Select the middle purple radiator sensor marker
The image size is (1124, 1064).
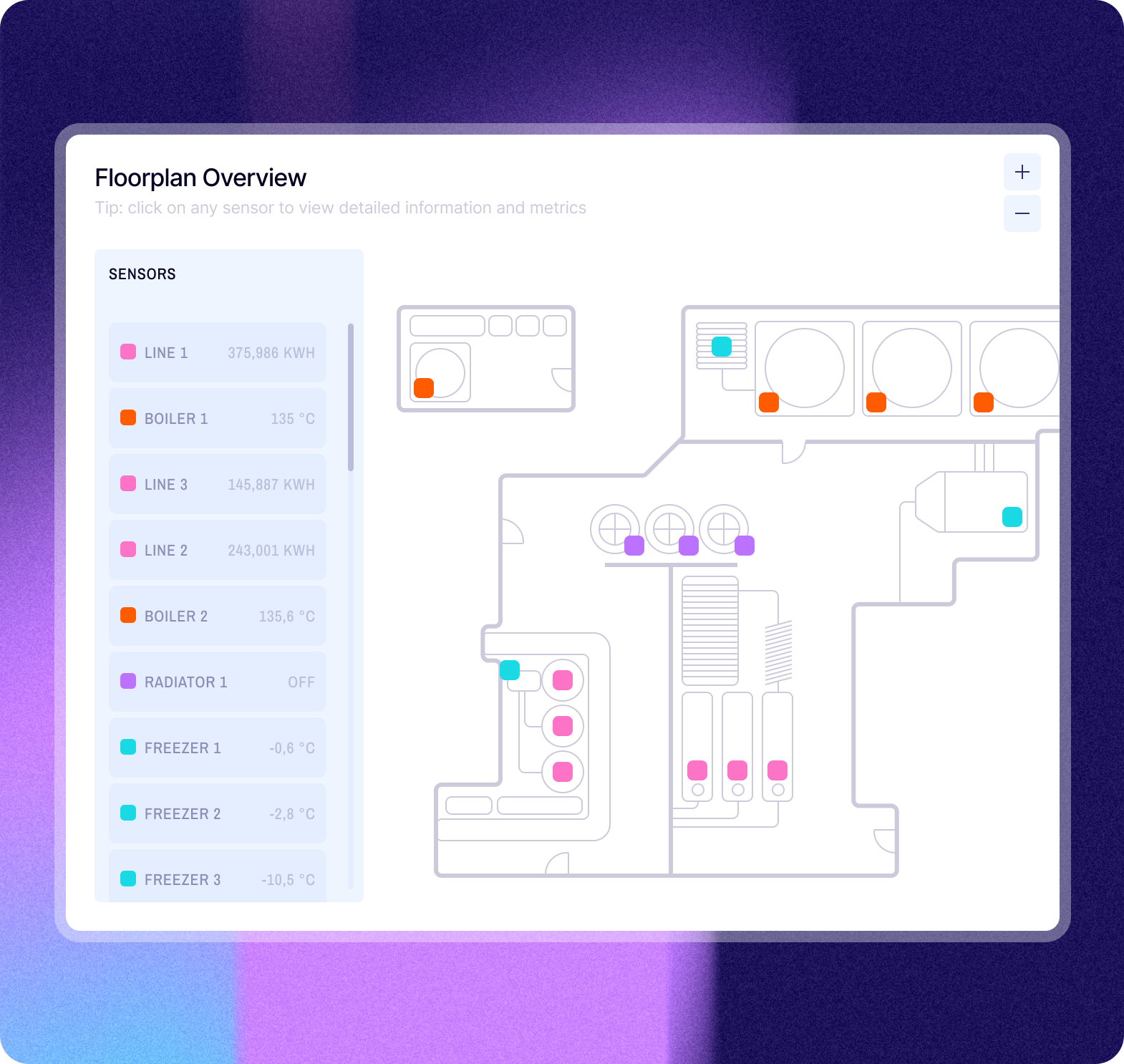click(x=689, y=546)
